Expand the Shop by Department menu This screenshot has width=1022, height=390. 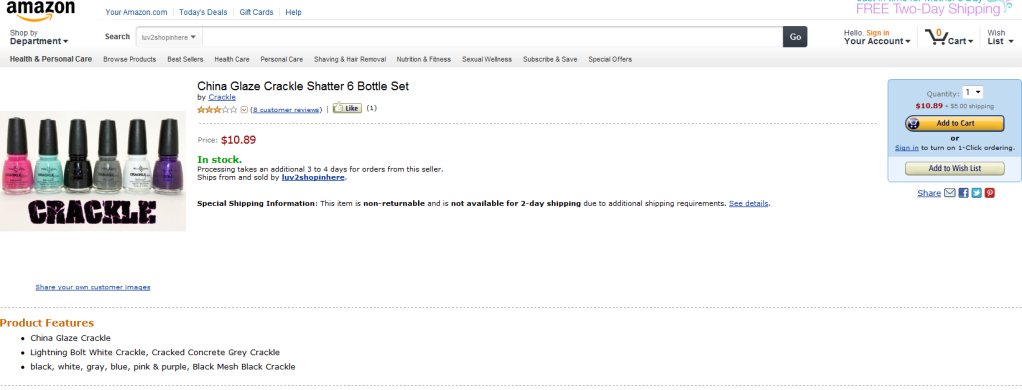39,37
